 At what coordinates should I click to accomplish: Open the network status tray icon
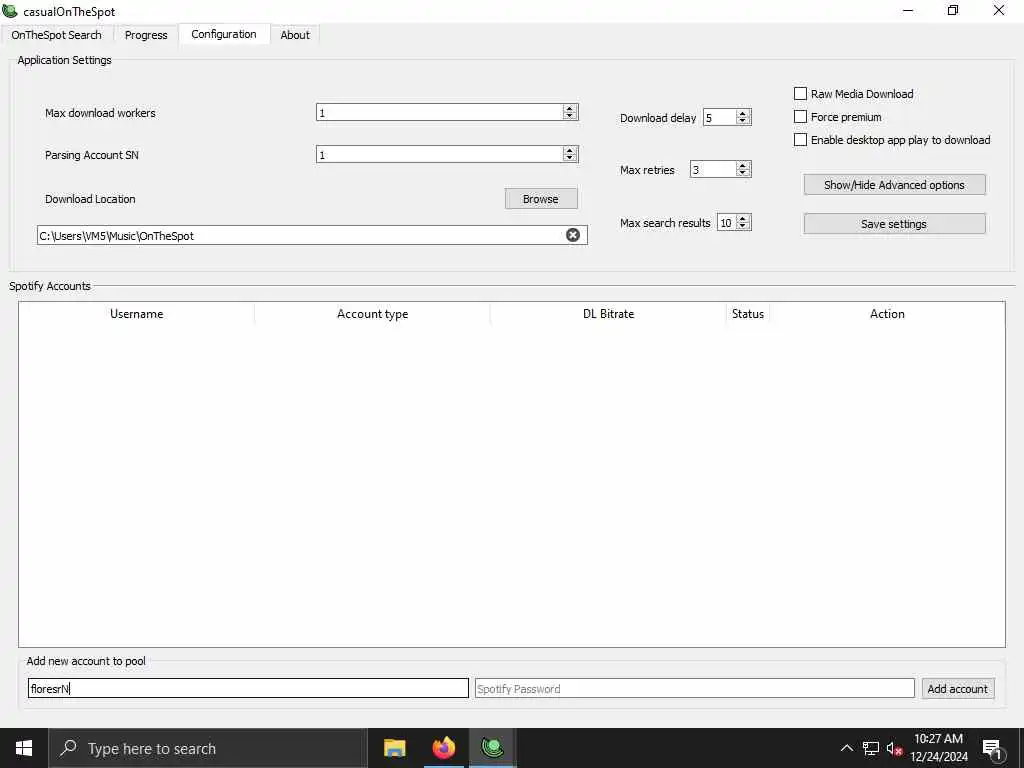pyautogui.click(x=871, y=748)
